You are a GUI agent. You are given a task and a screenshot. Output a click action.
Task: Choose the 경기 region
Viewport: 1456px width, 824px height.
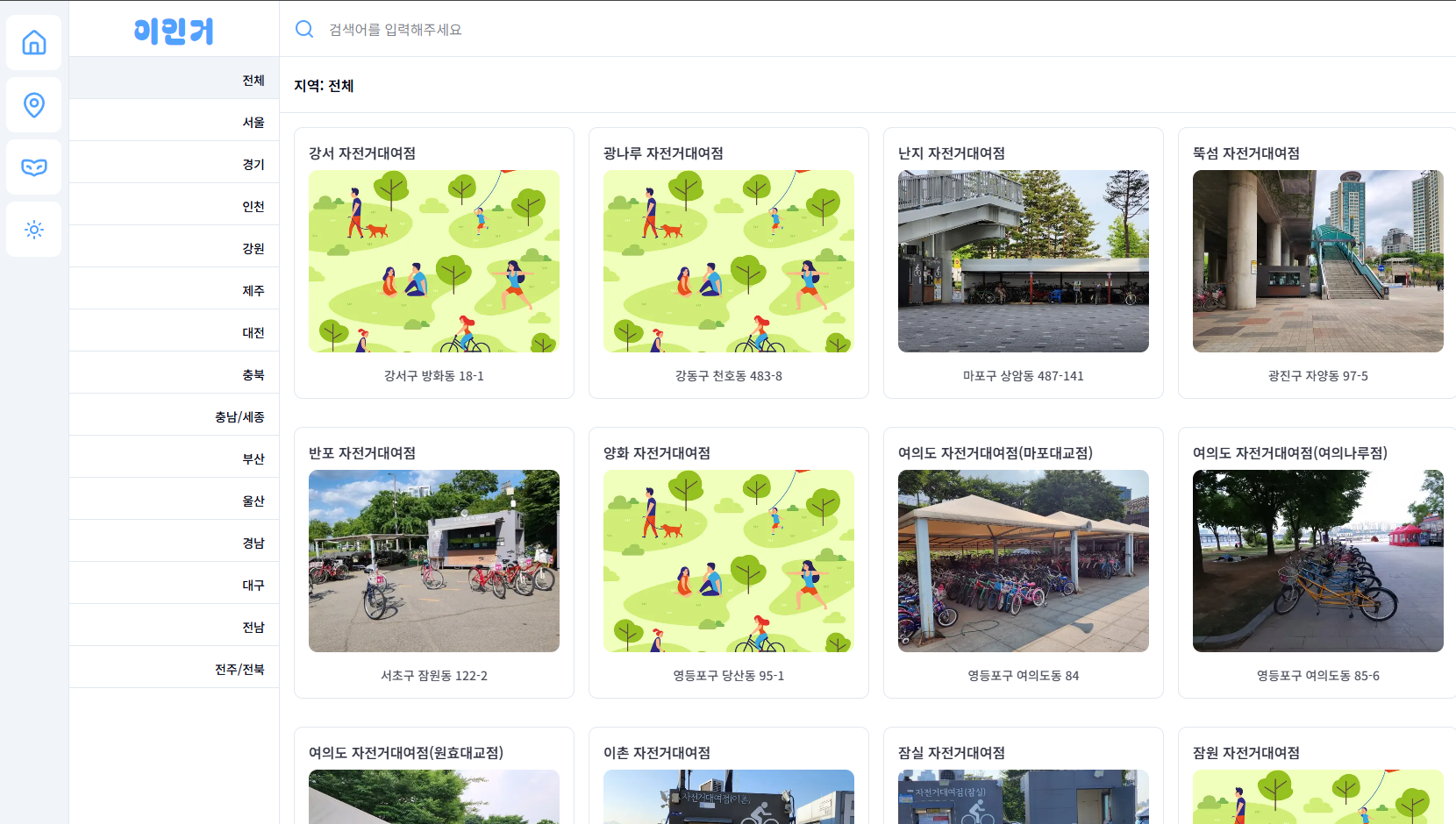tap(253, 165)
